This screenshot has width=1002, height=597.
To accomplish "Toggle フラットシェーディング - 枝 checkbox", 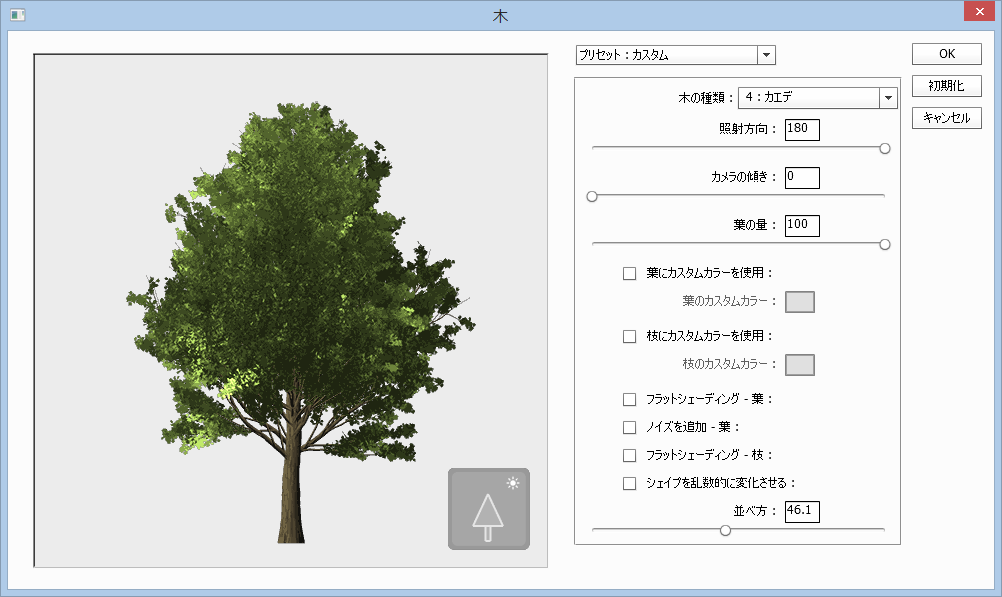I will 630,456.
